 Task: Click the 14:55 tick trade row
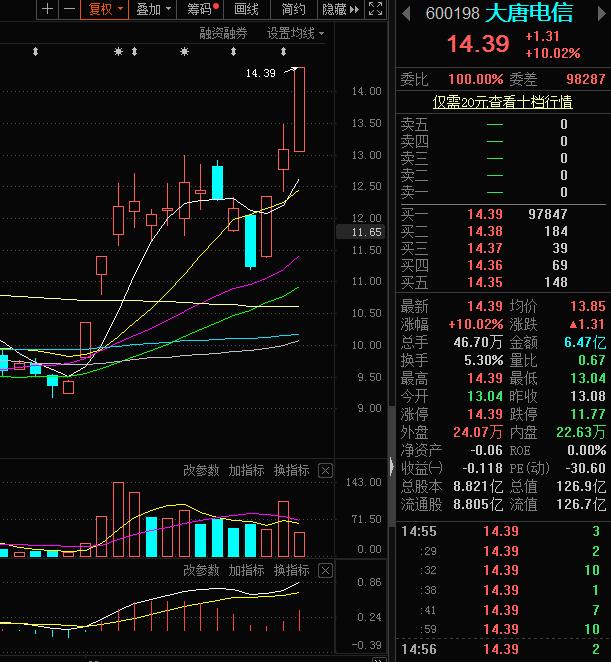503,532
